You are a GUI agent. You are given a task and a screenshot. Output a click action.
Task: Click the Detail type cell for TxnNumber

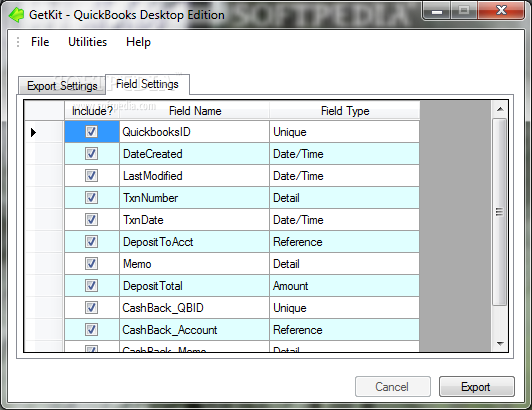344,198
